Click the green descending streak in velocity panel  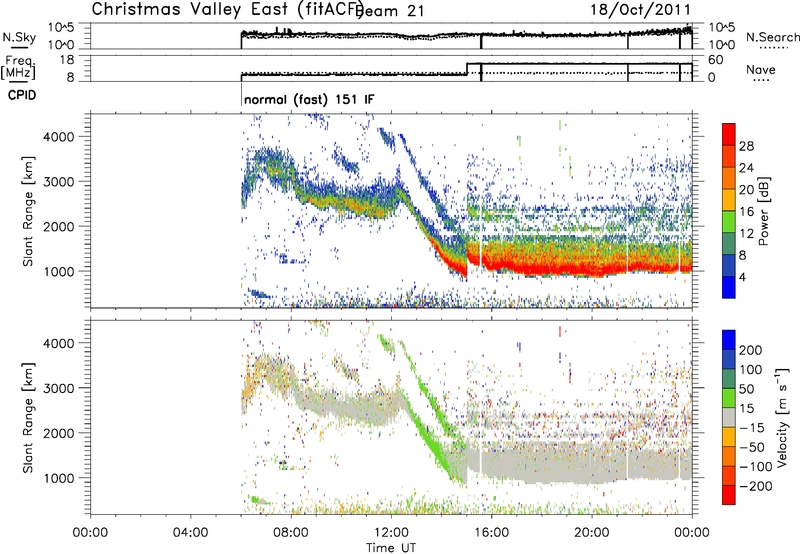point(428,434)
